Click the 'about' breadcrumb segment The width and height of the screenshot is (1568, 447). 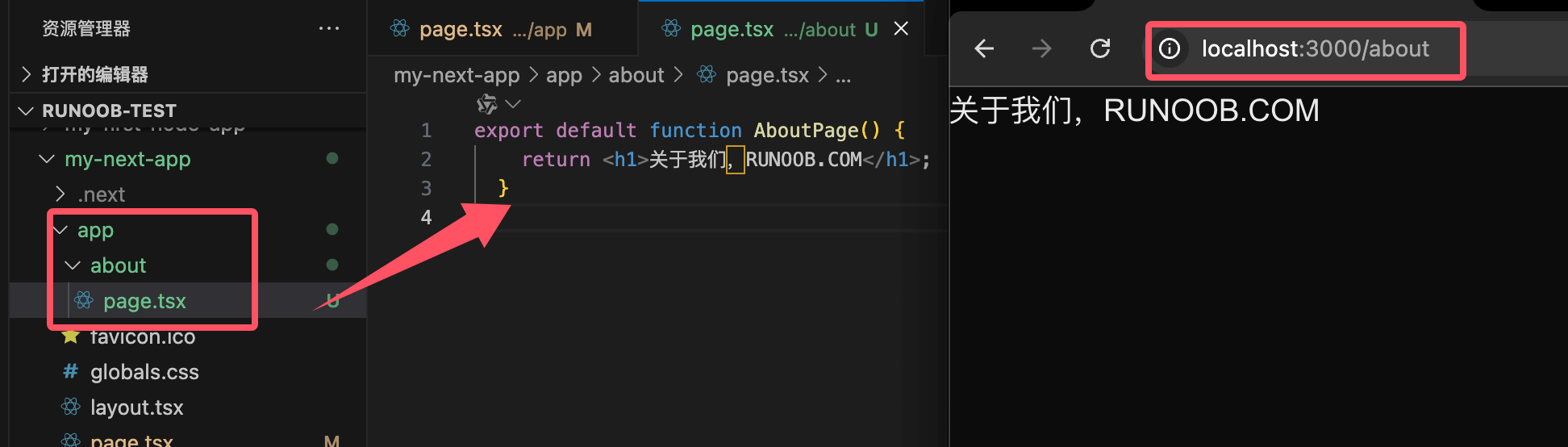click(x=636, y=75)
